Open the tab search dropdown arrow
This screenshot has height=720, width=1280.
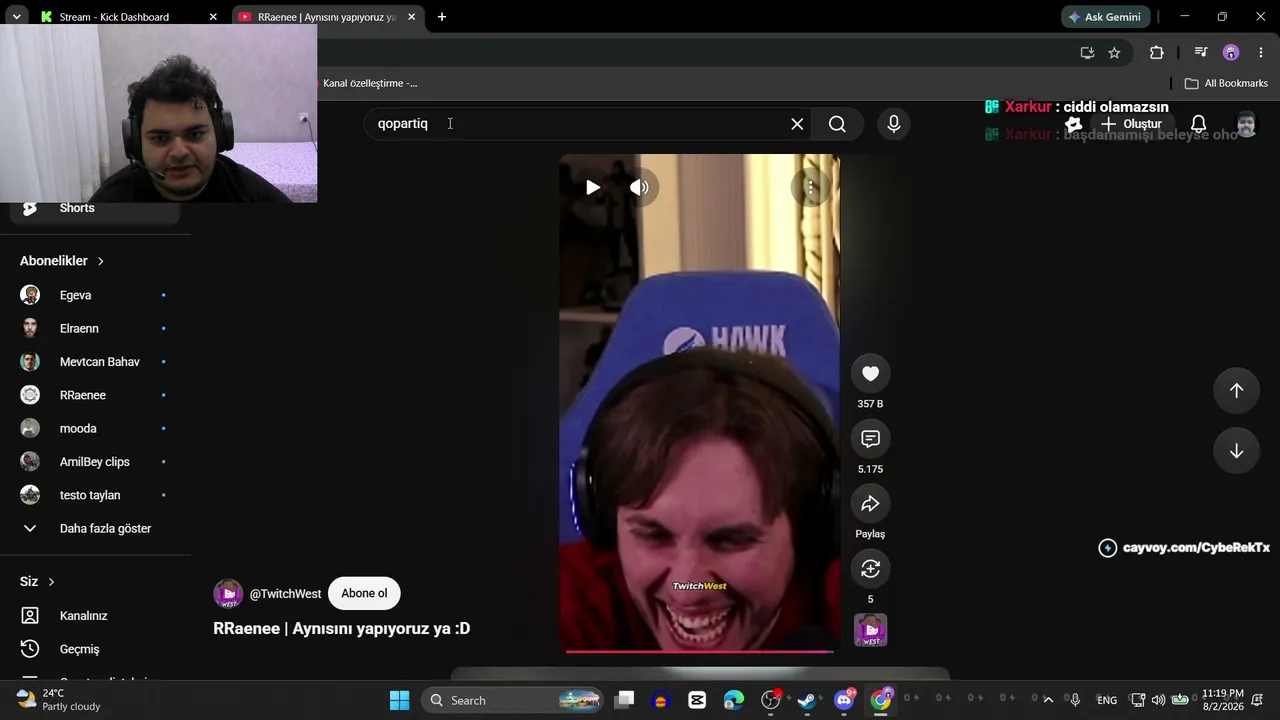click(x=16, y=17)
